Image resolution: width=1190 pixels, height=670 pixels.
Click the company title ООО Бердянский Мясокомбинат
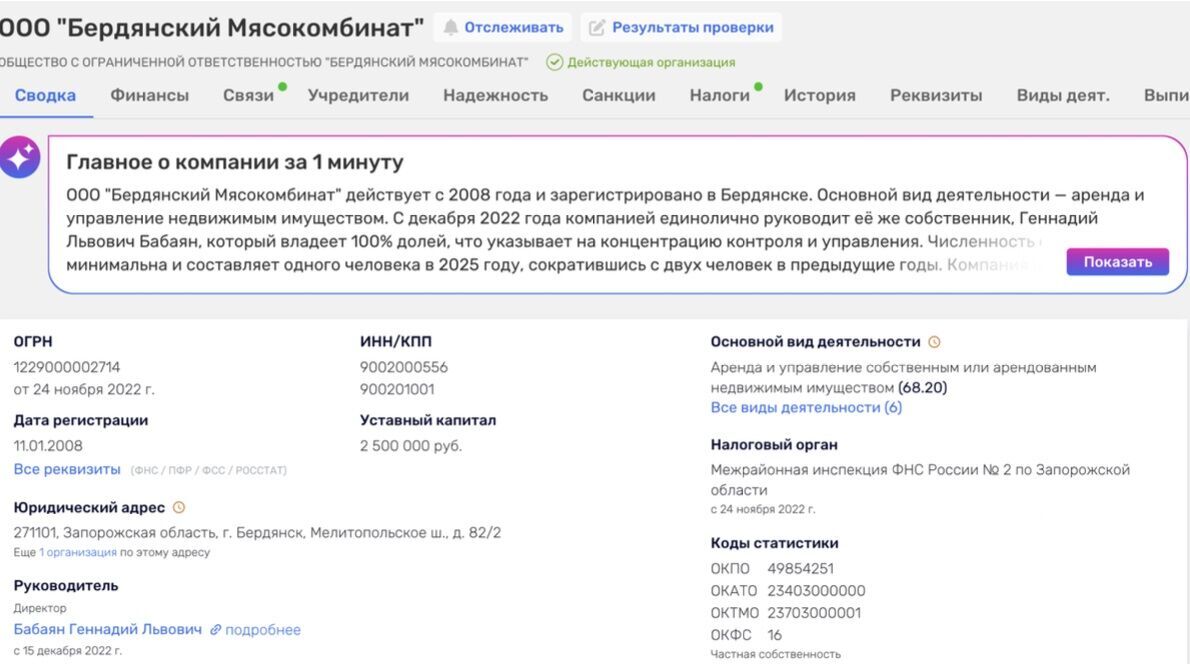pos(212,28)
